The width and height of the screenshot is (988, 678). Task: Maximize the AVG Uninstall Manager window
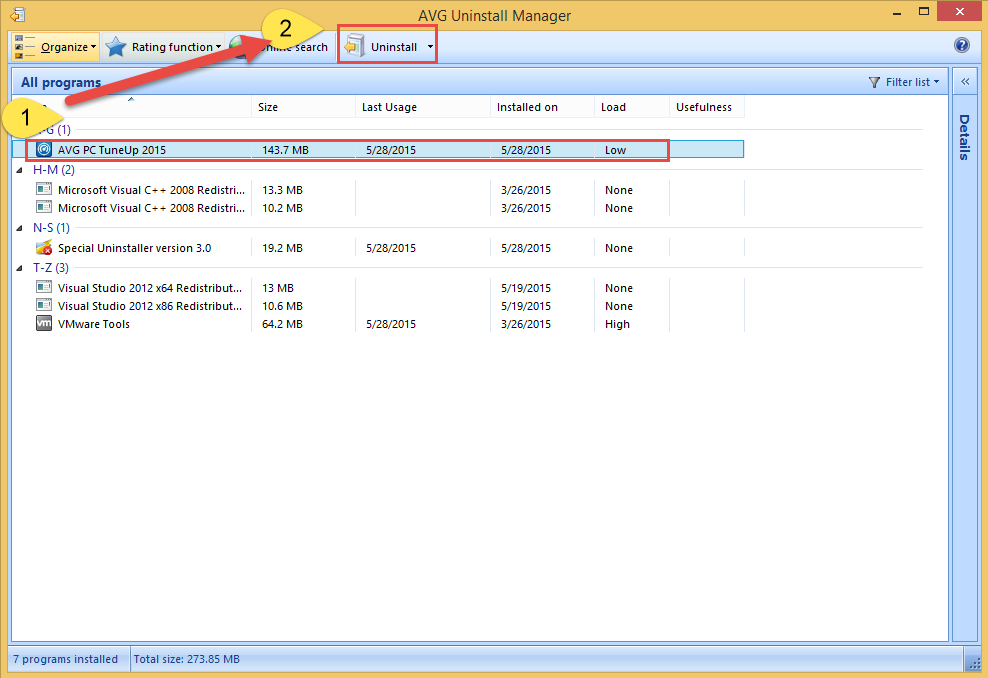[924, 11]
